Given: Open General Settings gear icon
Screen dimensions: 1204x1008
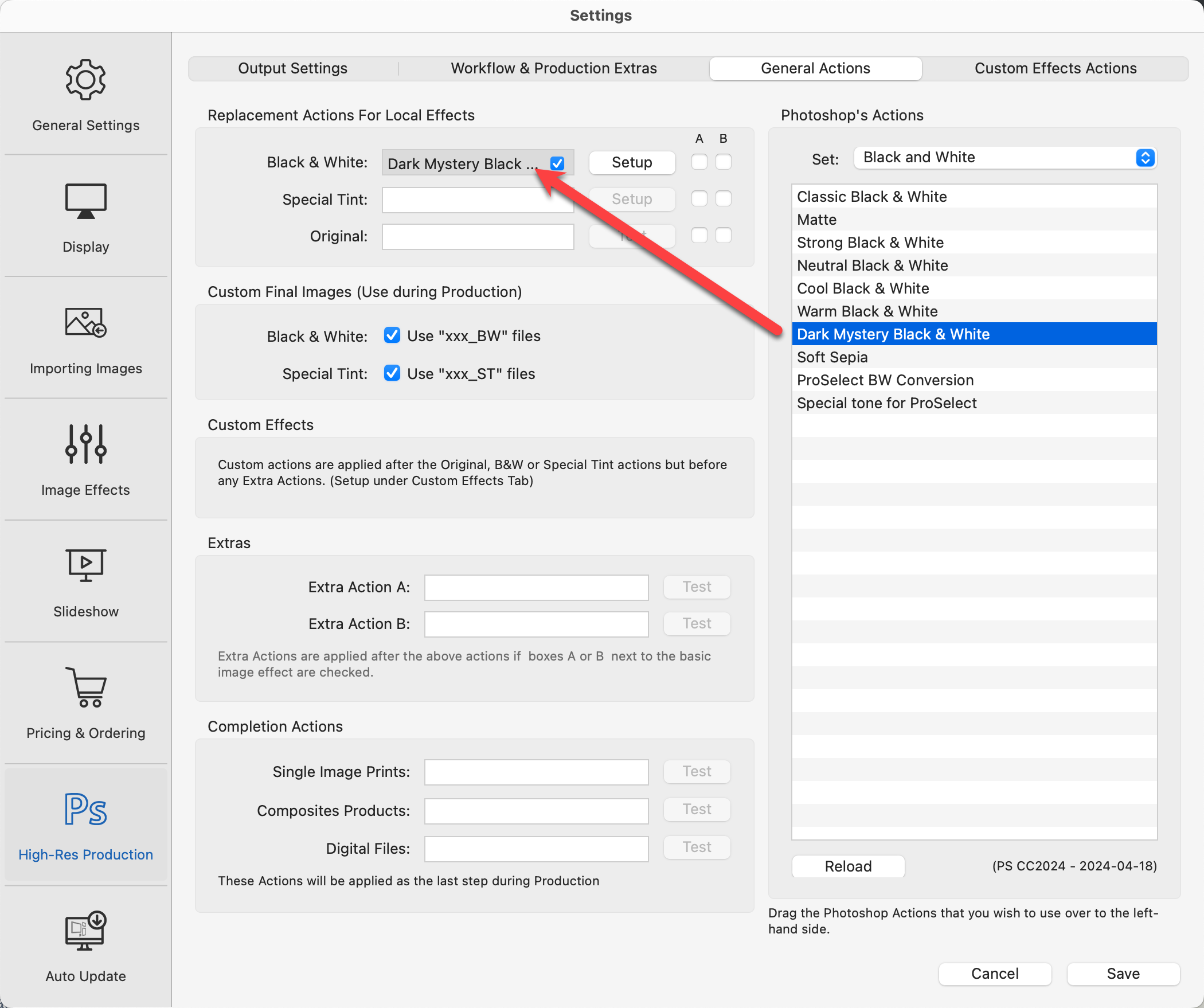Looking at the screenshot, I should [x=85, y=80].
